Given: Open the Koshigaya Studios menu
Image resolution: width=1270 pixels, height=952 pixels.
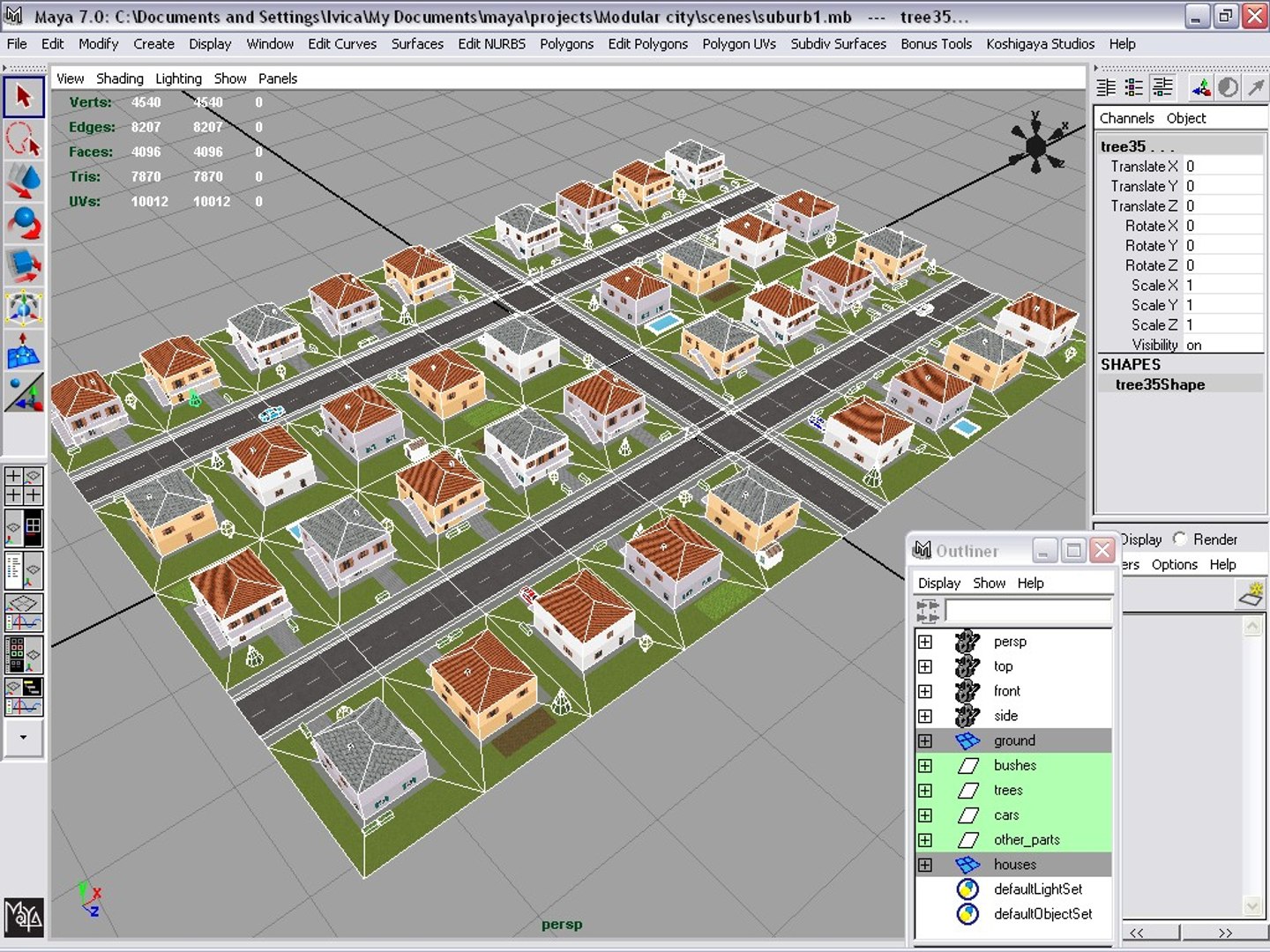Looking at the screenshot, I should click(1040, 44).
